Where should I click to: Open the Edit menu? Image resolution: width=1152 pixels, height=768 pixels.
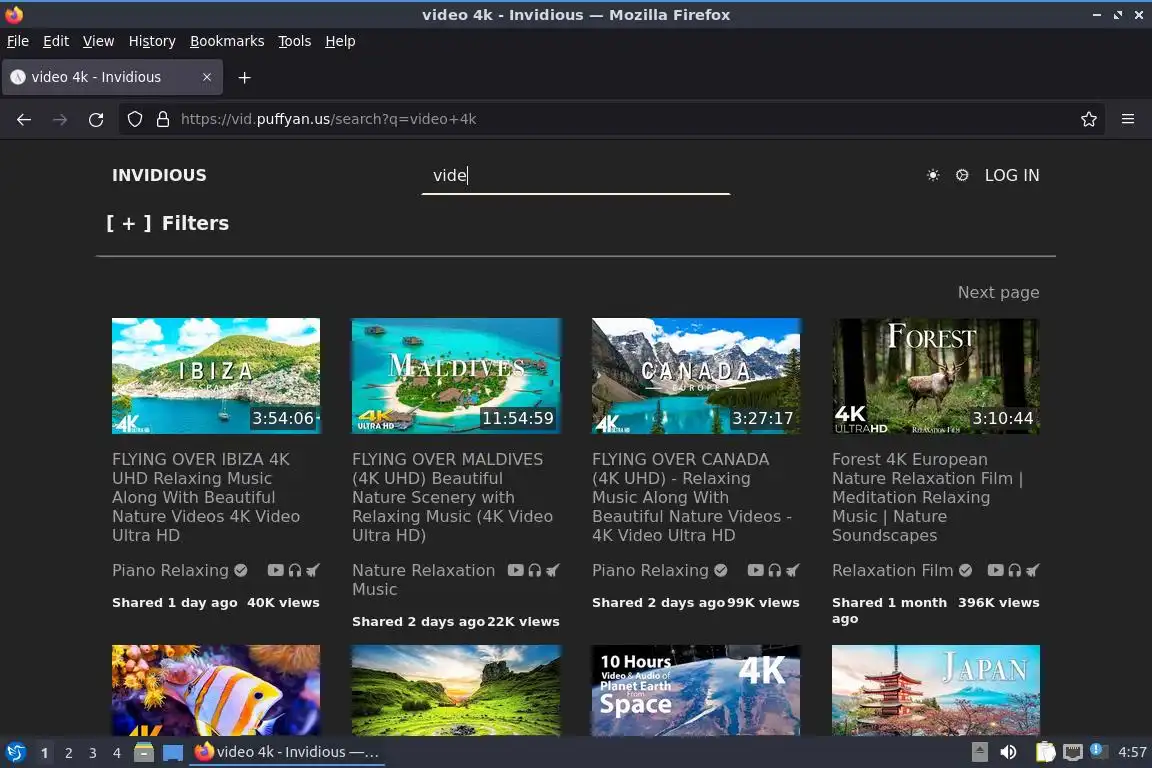(56, 41)
